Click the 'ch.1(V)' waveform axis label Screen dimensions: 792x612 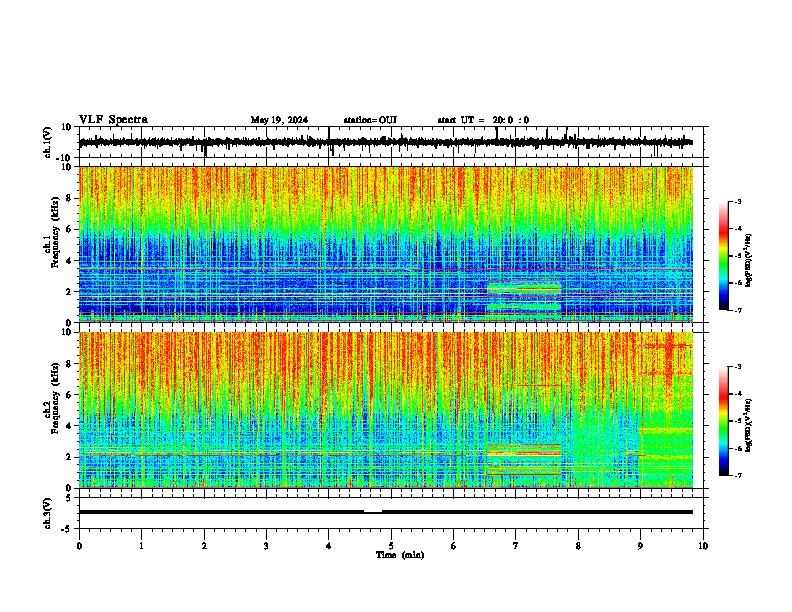point(48,142)
